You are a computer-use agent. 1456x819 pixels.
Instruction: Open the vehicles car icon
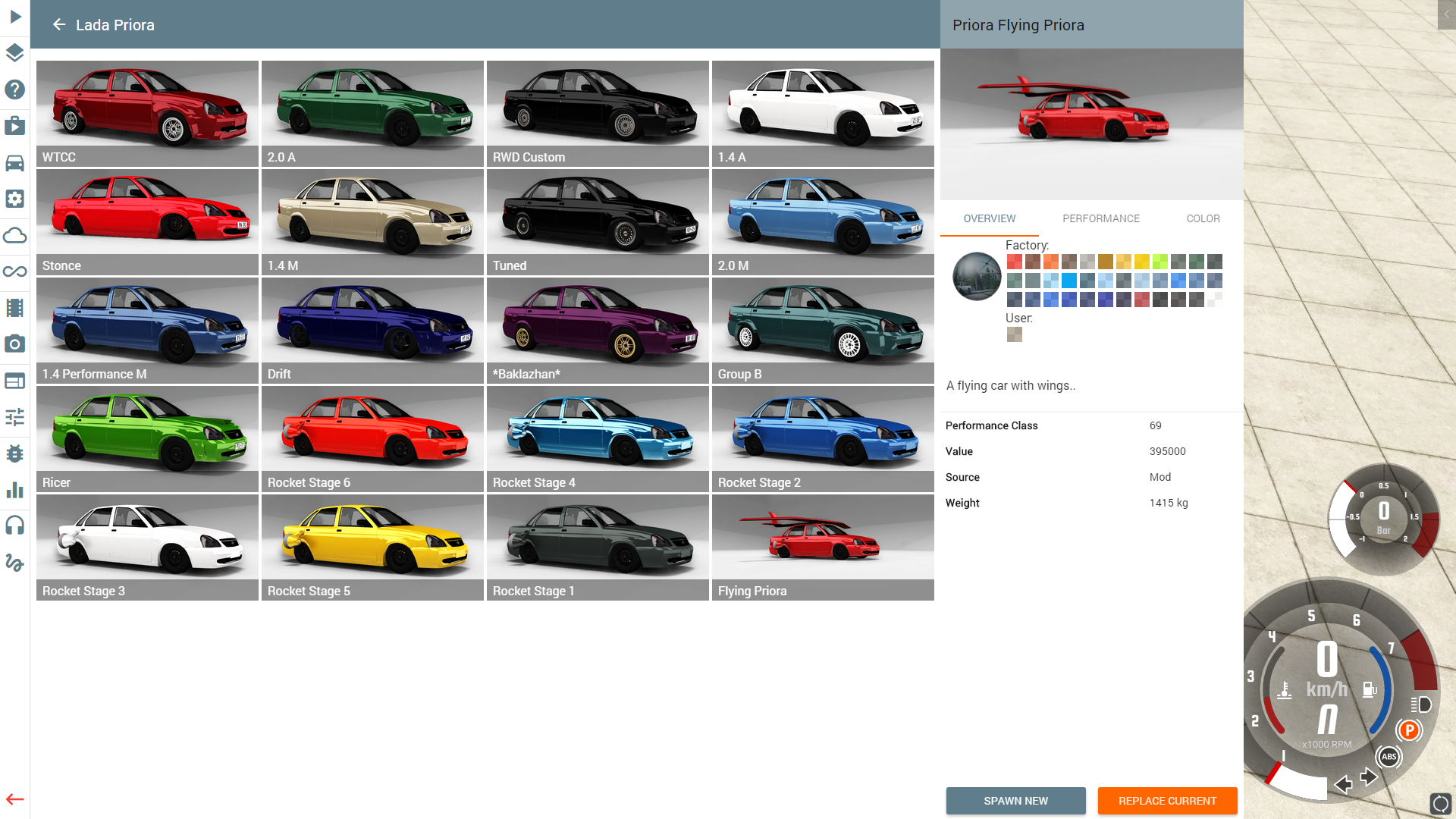15,162
